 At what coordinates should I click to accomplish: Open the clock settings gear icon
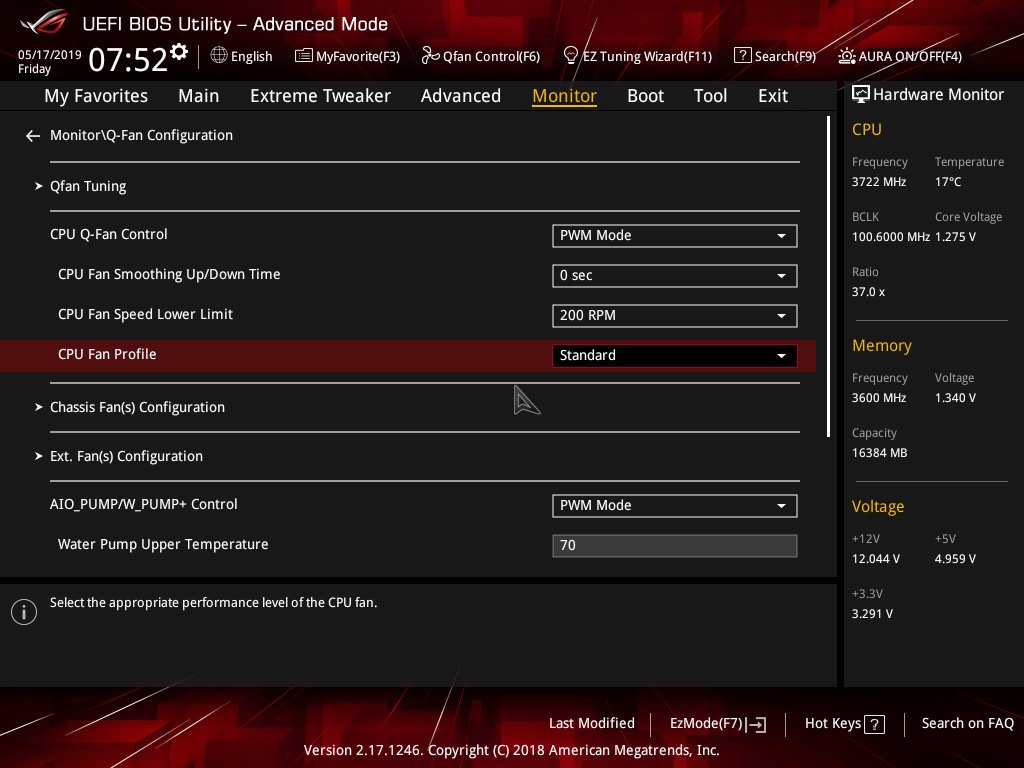pyautogui.click(x=179, y=51)
